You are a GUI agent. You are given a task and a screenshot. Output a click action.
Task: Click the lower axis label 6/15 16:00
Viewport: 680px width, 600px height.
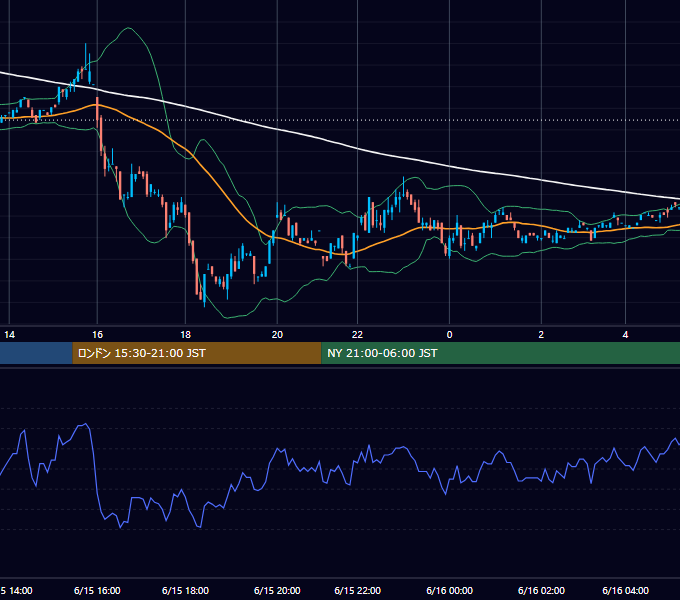(x=97, y=590)
